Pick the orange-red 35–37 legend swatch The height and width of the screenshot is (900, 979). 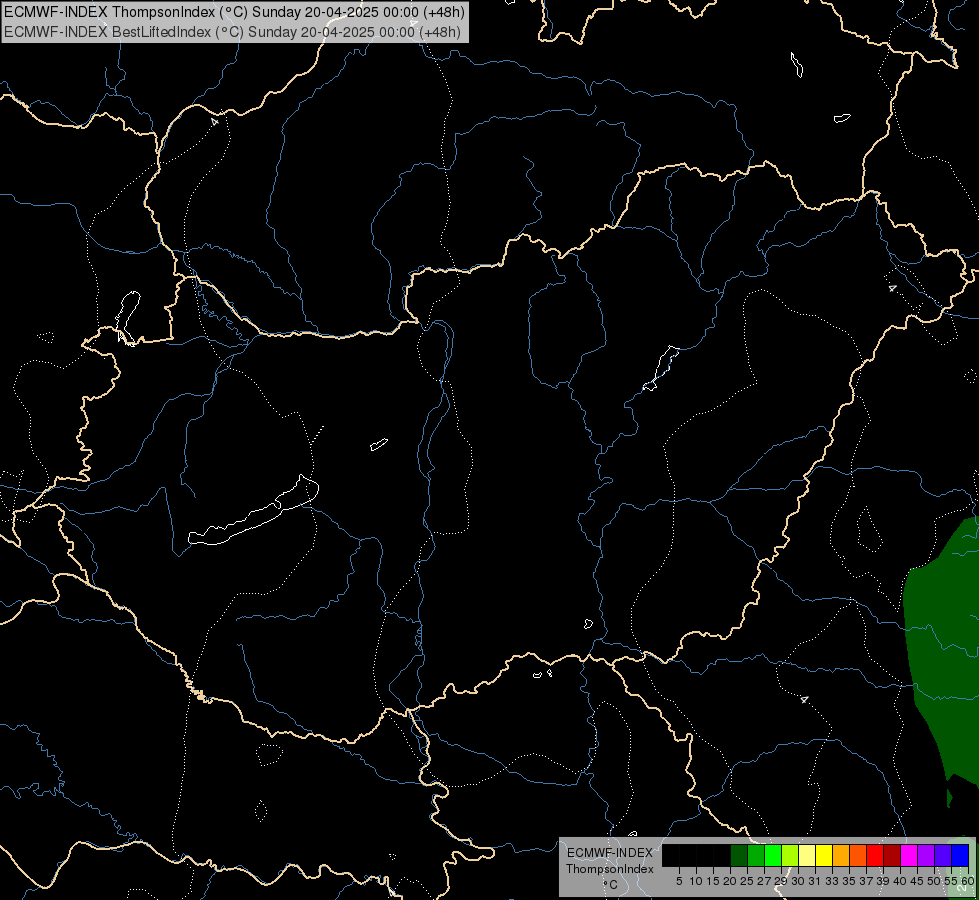[858, 855]
